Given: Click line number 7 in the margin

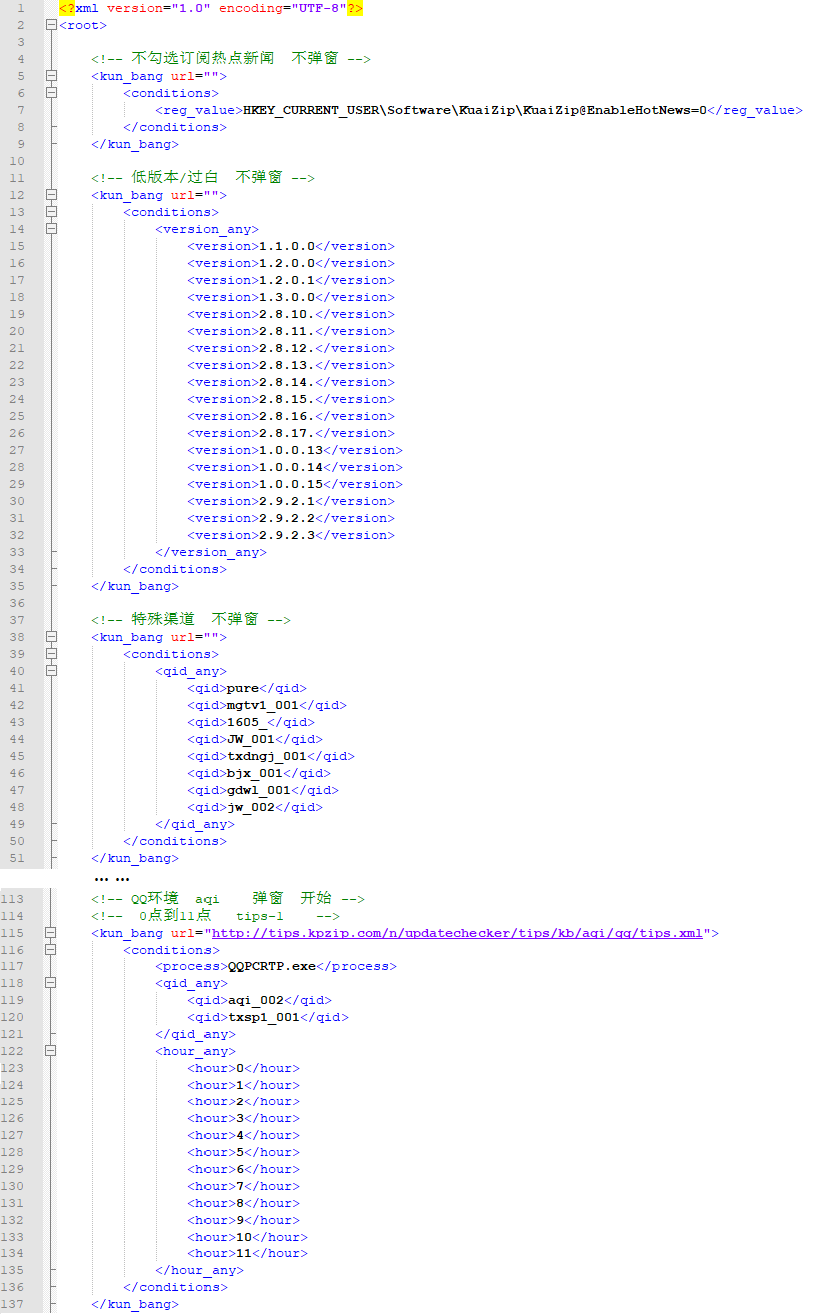Looking at the screenshot, I should [x=20, y=110].
